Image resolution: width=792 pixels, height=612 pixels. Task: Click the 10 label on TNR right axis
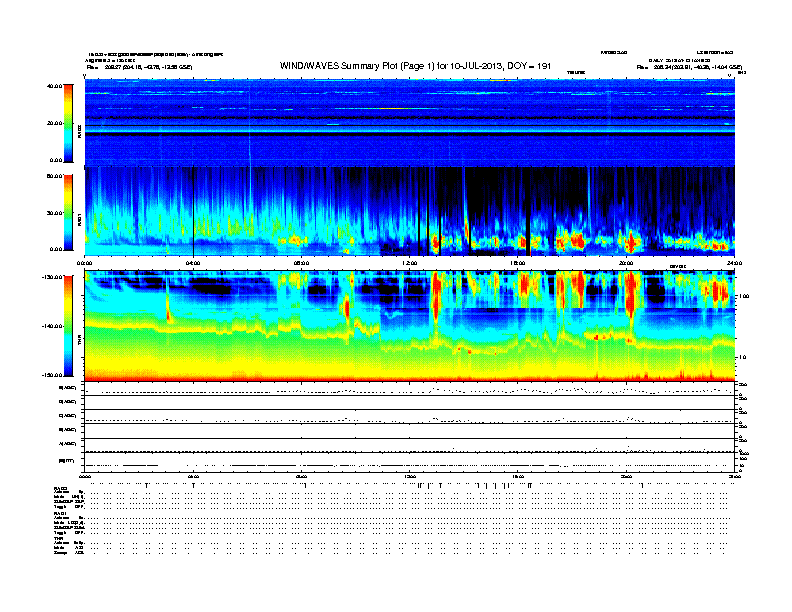742,357
